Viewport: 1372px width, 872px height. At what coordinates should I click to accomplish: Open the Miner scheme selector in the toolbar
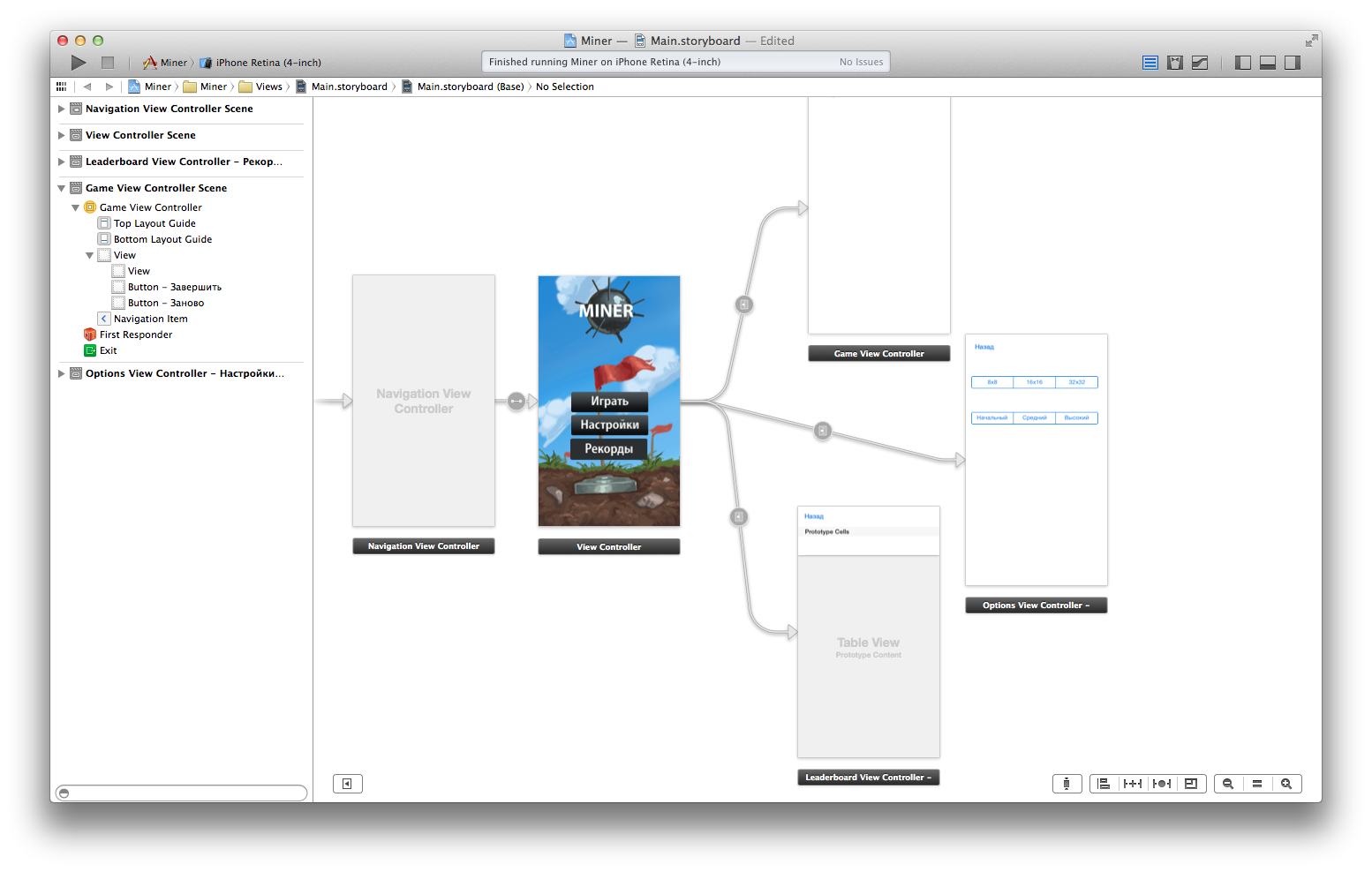[165, 63]
